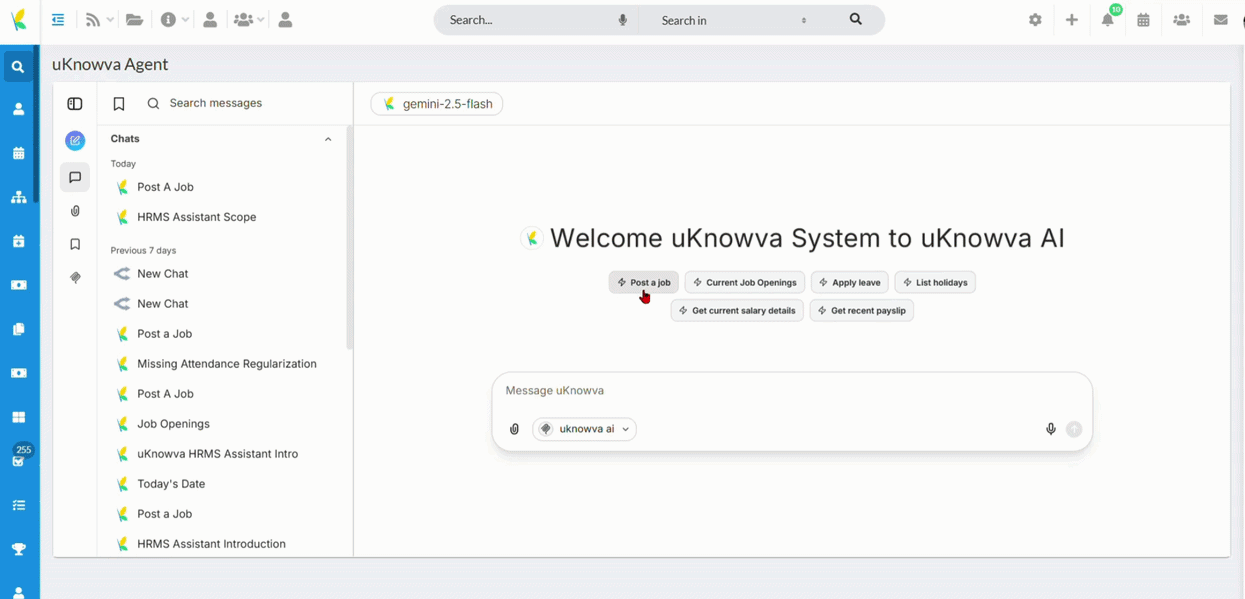Toggle the chat sidebar panel icon
The width and height of the screenshot is (1245, 599).
(x=75, y=104)
